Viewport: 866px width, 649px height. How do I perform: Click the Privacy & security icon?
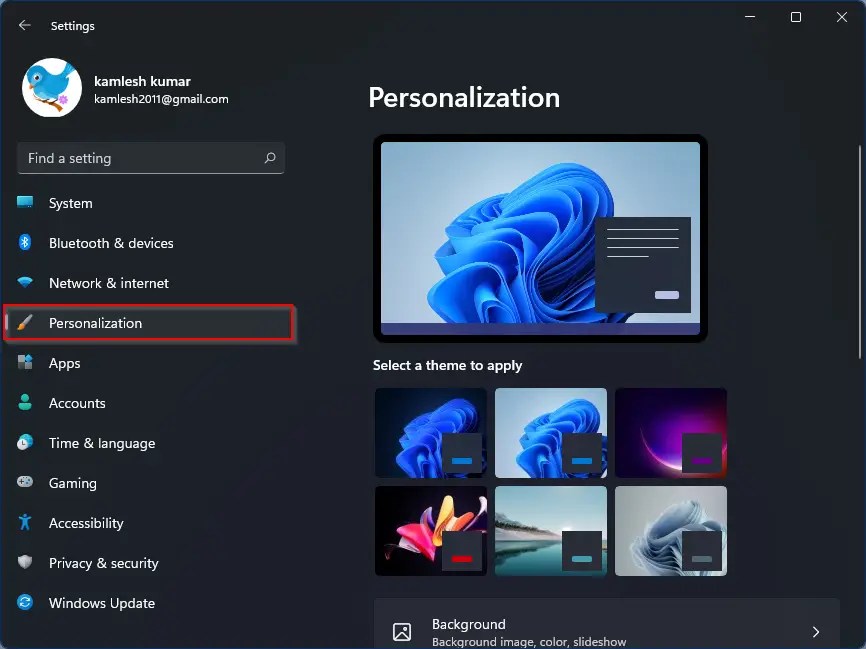pyautogui.click(x=26, y=563)
